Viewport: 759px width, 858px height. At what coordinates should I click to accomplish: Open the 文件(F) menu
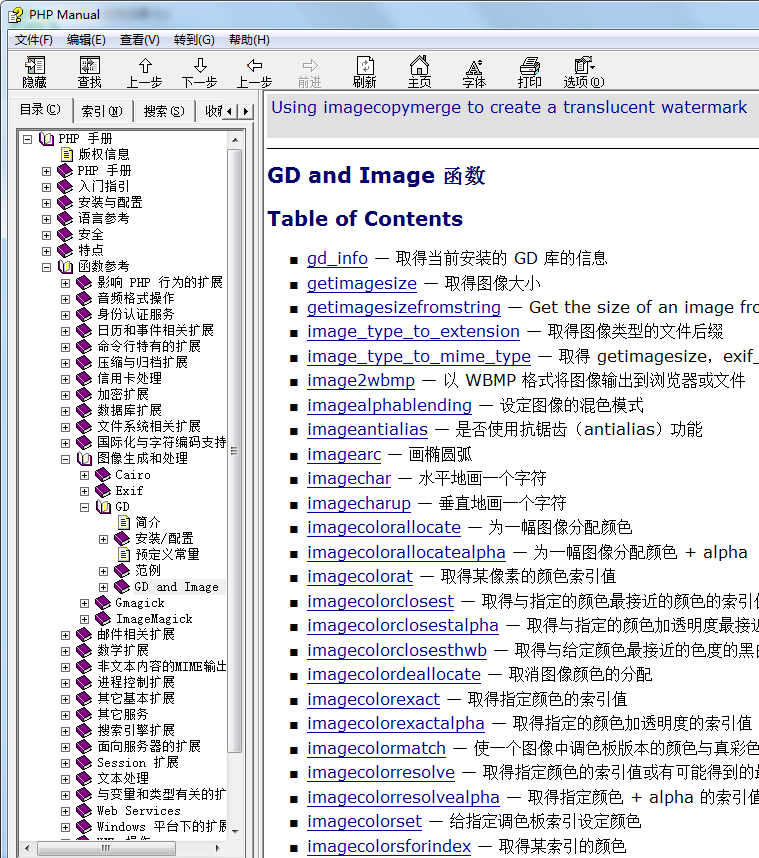(x=33, y=40)
